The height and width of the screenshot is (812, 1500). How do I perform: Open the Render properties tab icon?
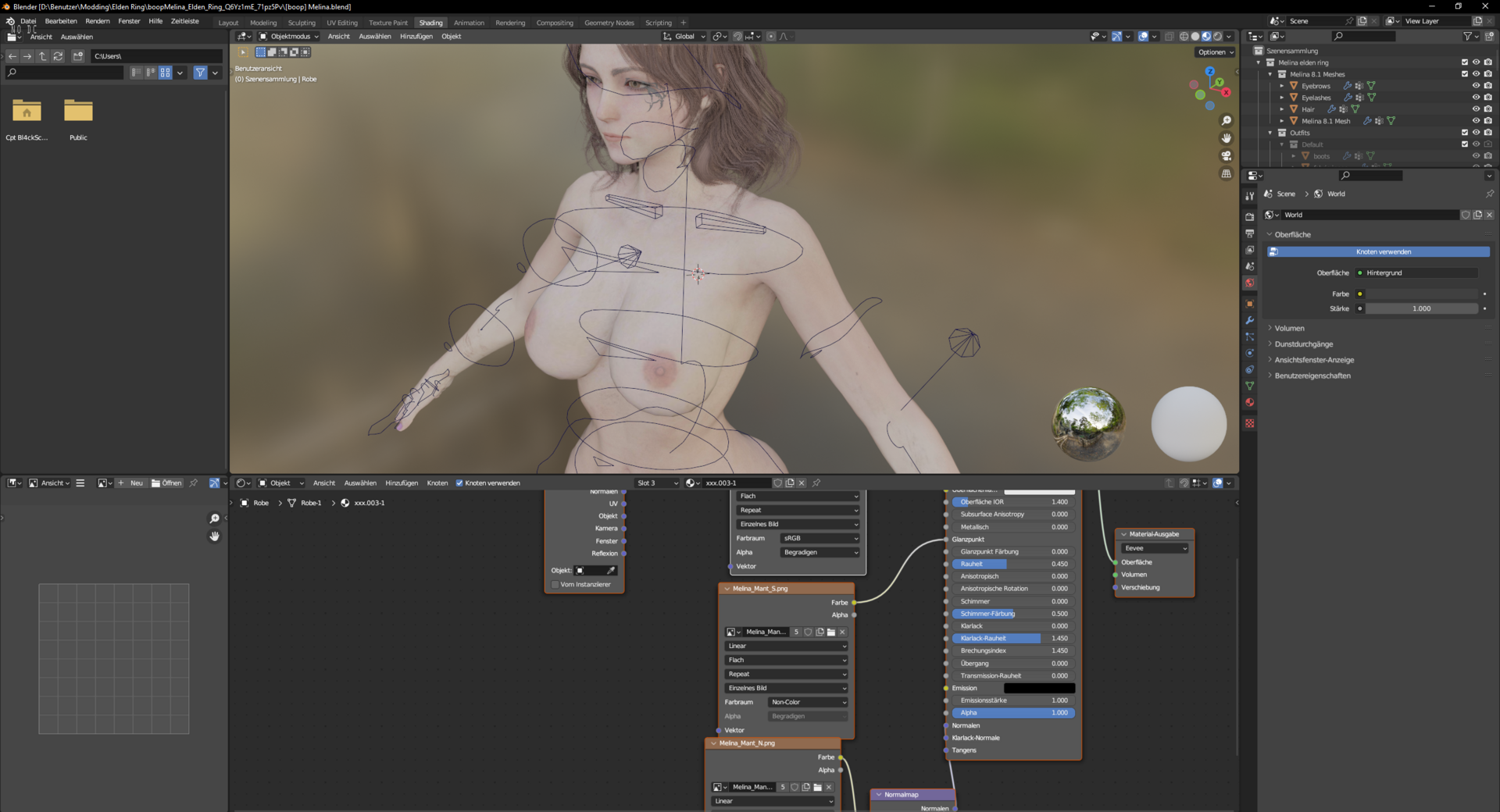point(1249,216)
